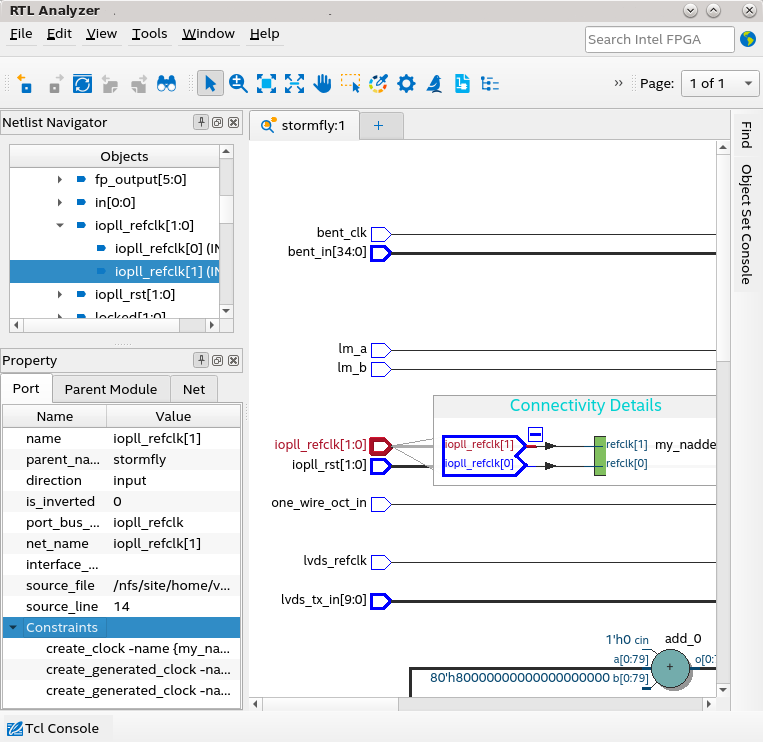
Task: Switch to the Parent Module tab
Action: (111, 389)
